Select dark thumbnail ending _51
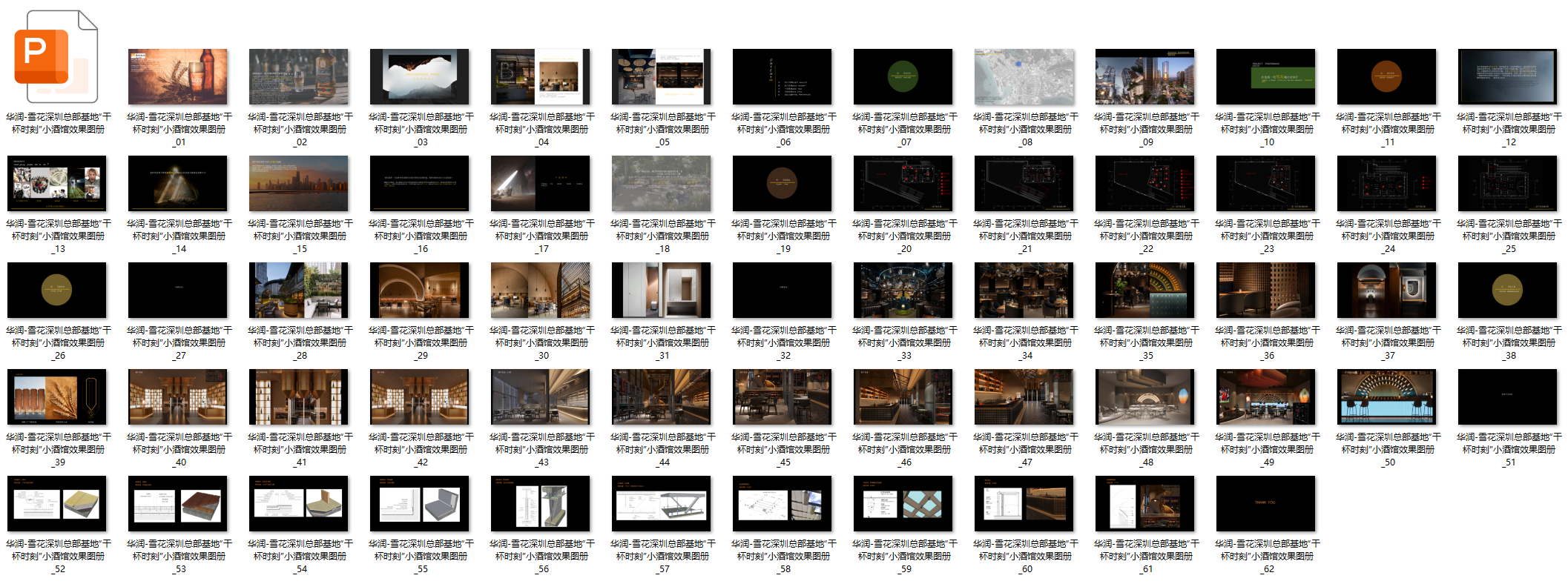This screenshot has height=584, width=1568. pos(1508,397)
